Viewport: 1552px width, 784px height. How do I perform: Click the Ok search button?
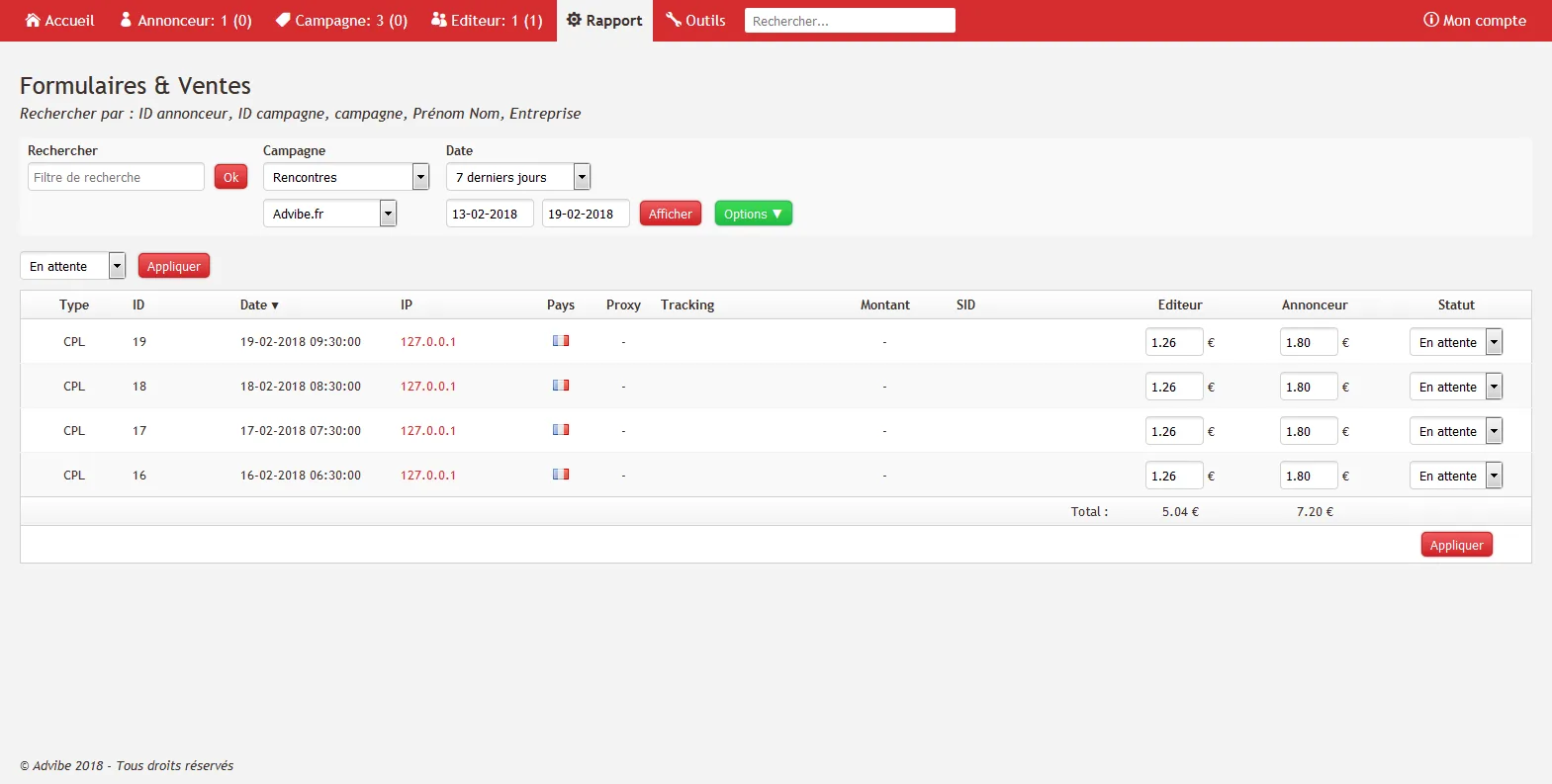230,177
